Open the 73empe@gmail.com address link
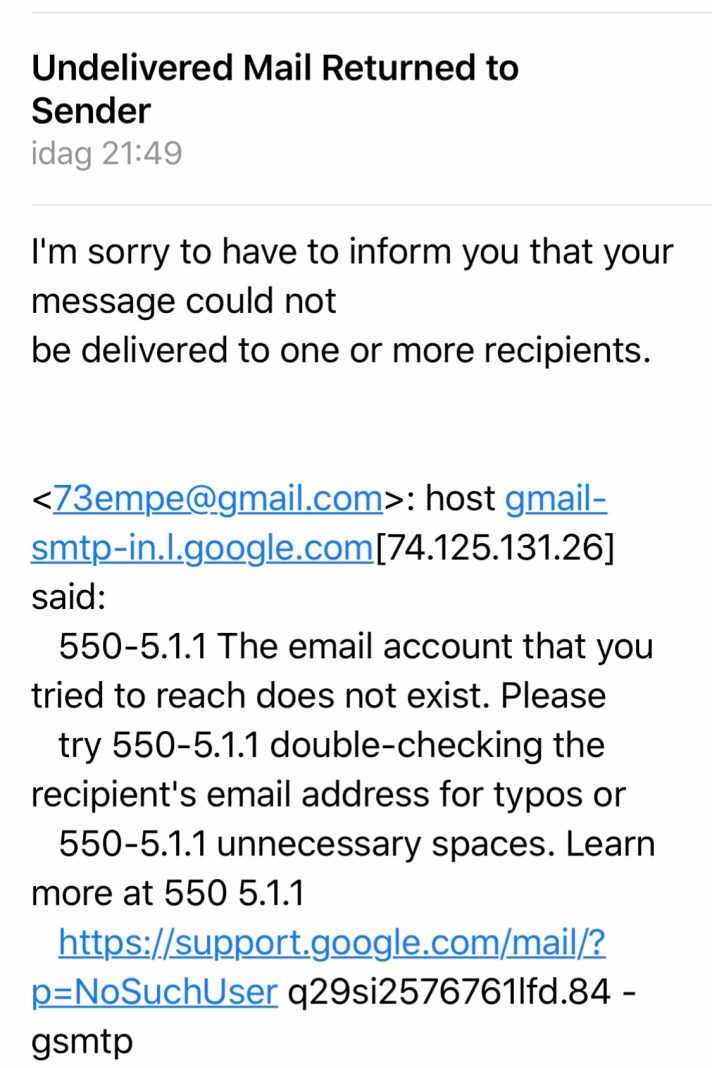Screen dimensions: 712x1068 pos(218,498)
